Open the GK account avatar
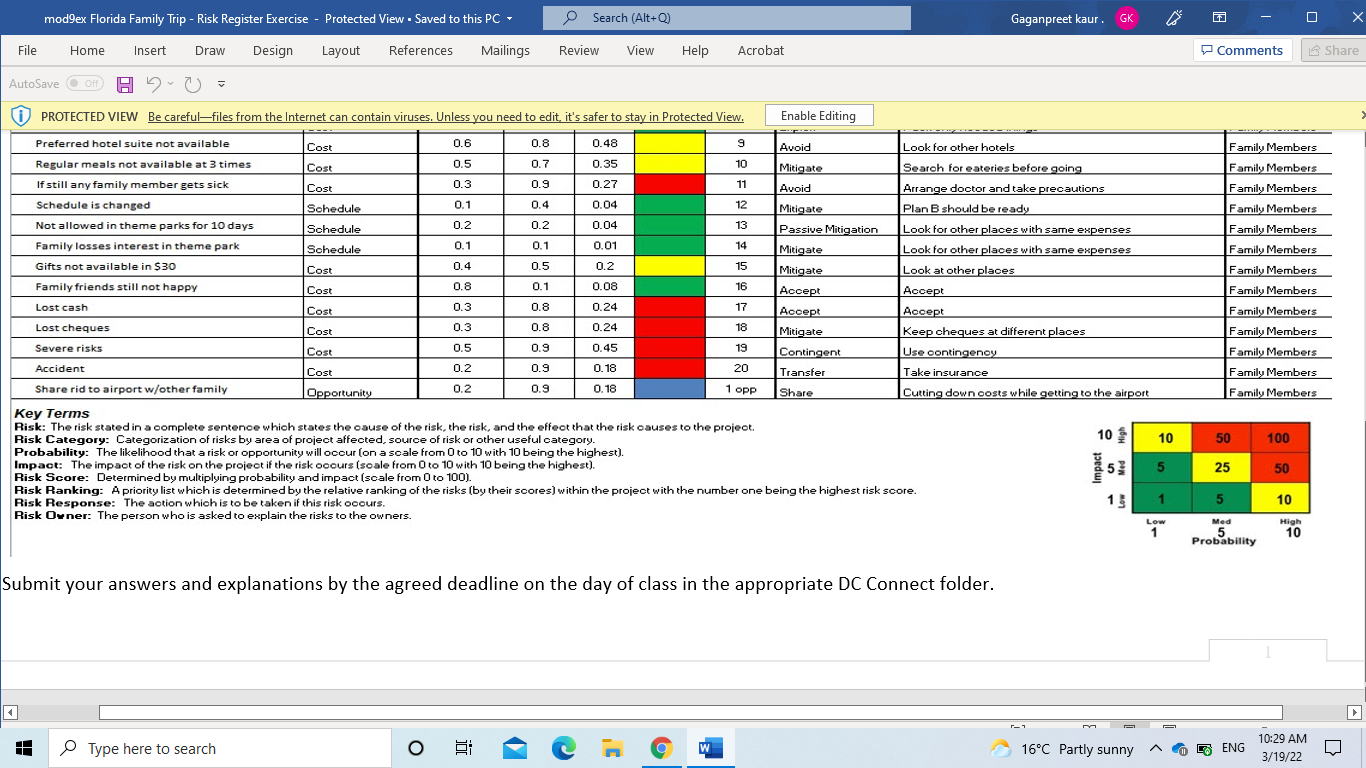1366x768 pixels. pyautogui.click(x=1127, y=18)
